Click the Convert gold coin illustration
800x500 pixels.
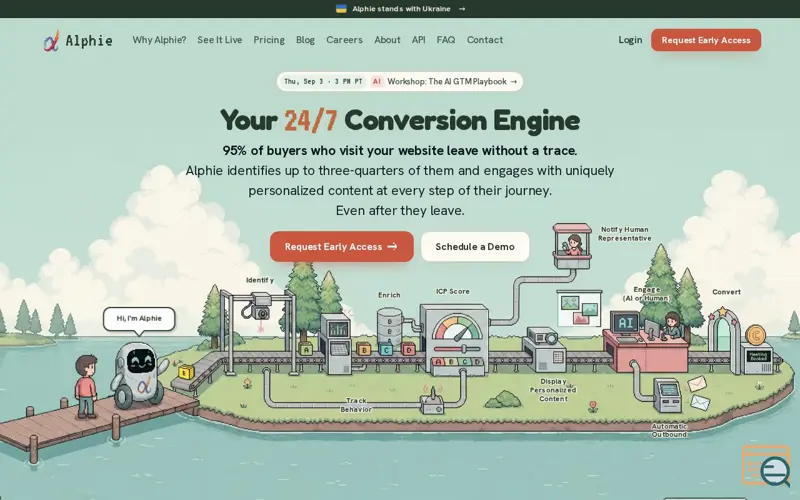(x=755, y=335)
